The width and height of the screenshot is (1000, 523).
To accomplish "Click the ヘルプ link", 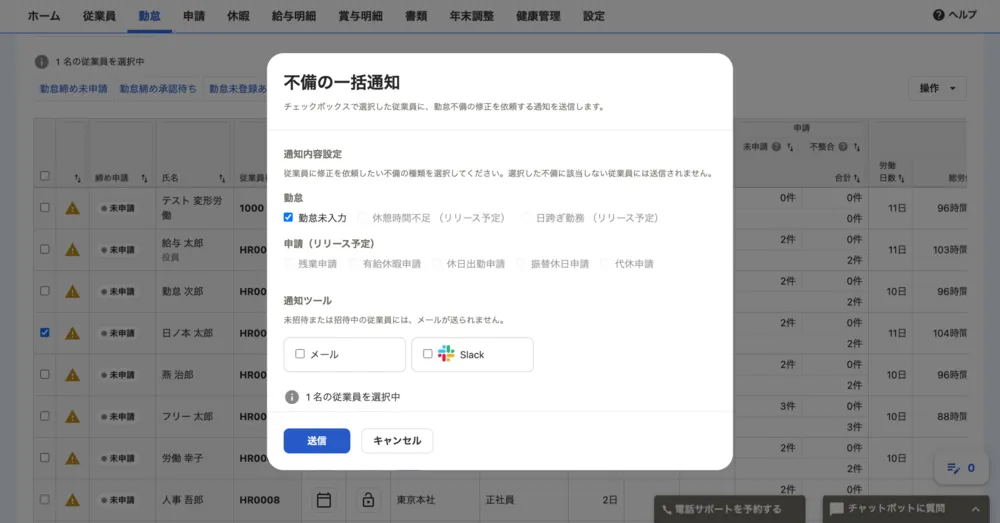I will tap(955, 15).
